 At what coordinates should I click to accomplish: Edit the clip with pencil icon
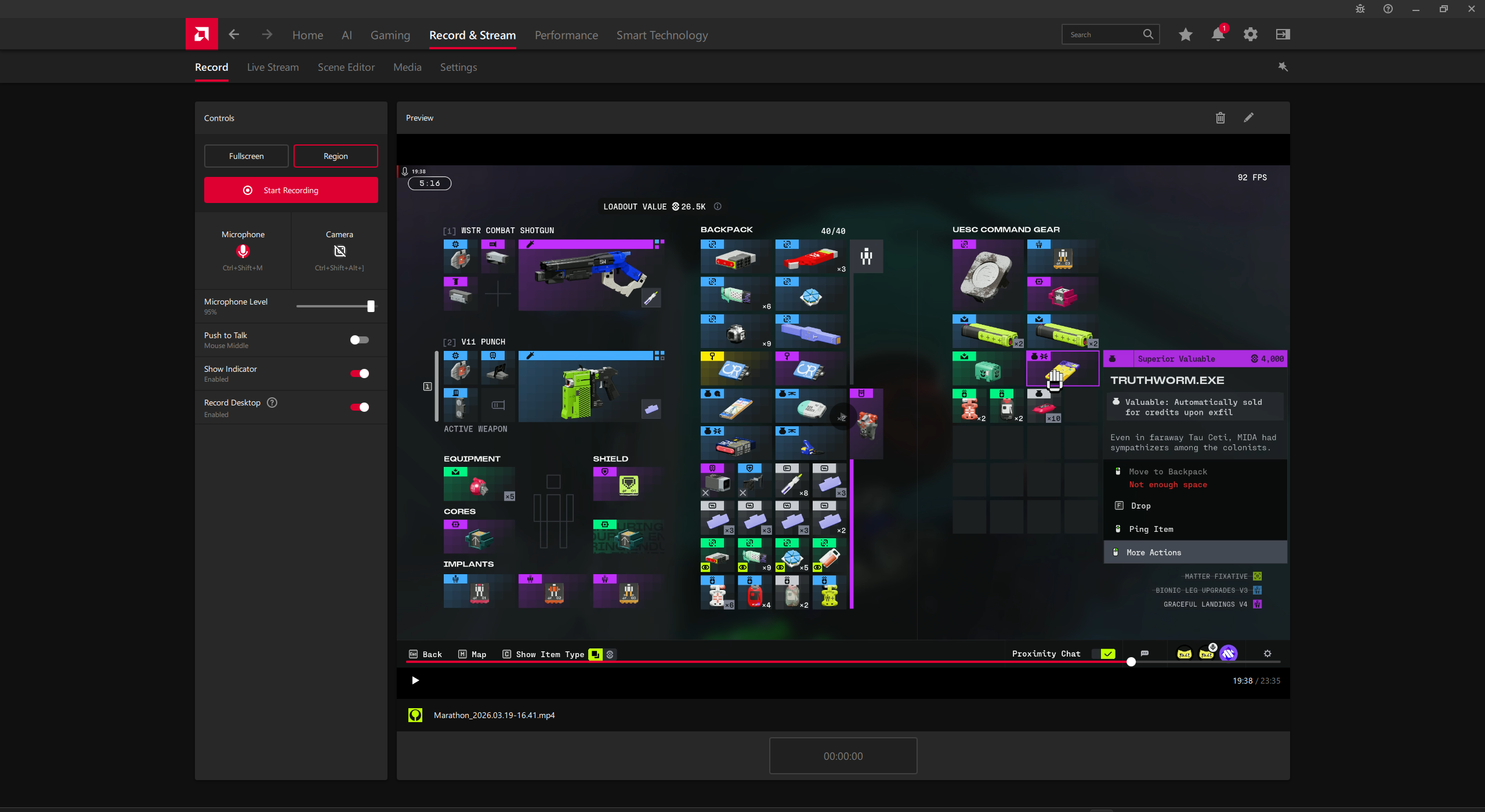click(1249, 118)
